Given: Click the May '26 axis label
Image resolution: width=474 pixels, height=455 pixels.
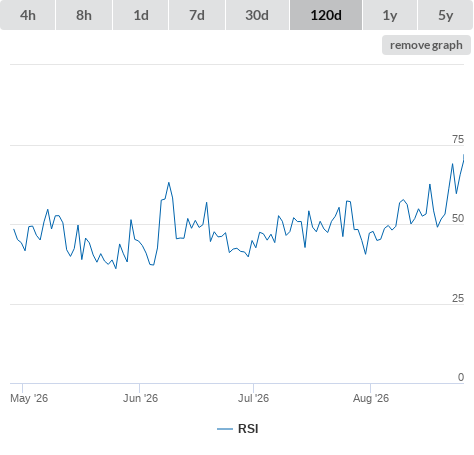Looking at the screenshot, I should (29, 398).
